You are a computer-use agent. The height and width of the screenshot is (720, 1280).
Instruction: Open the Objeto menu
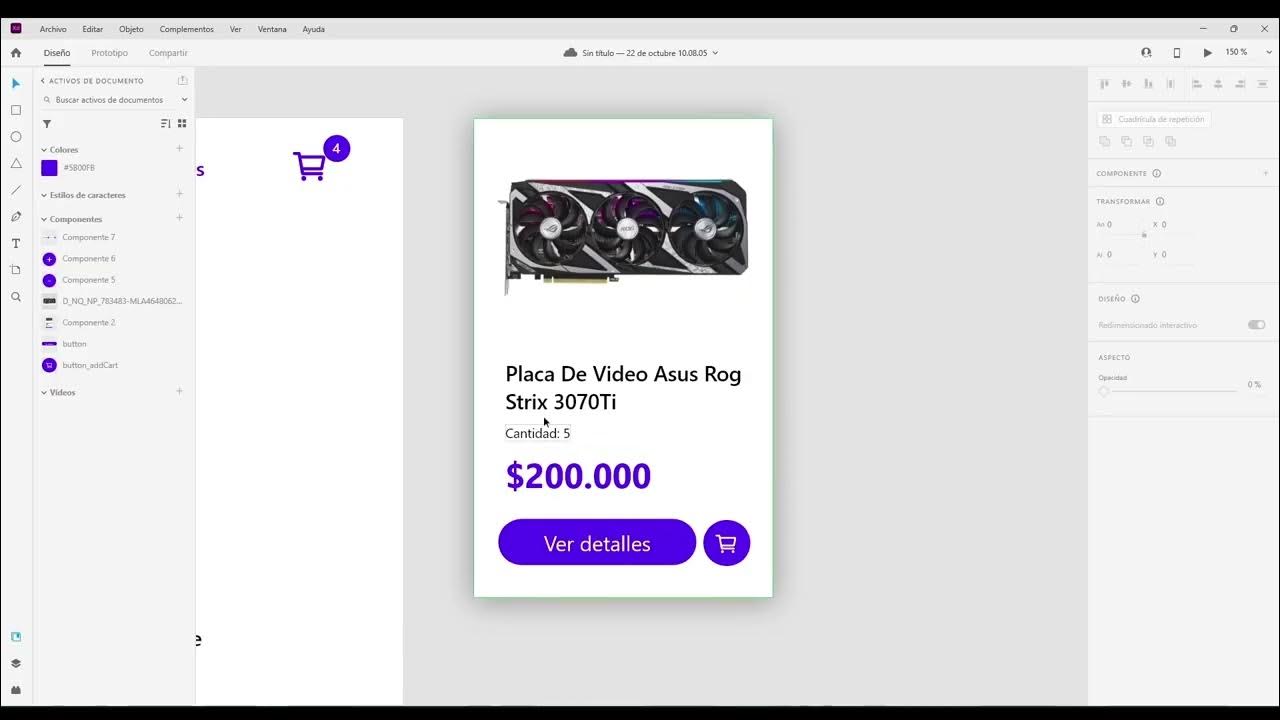pos(131,29)
